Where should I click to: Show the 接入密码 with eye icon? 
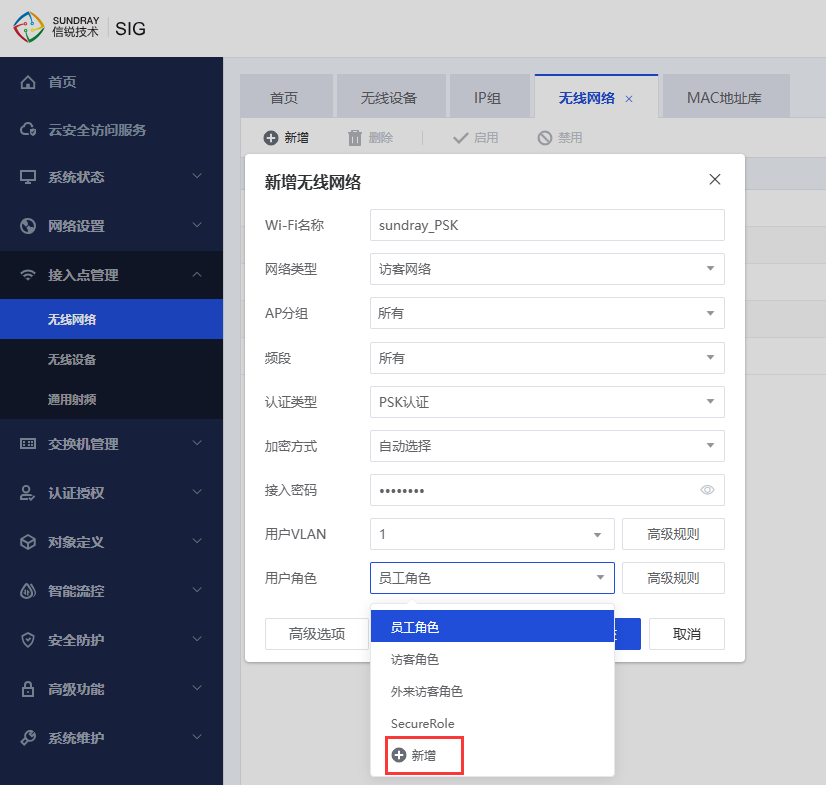tap(707, 490)
